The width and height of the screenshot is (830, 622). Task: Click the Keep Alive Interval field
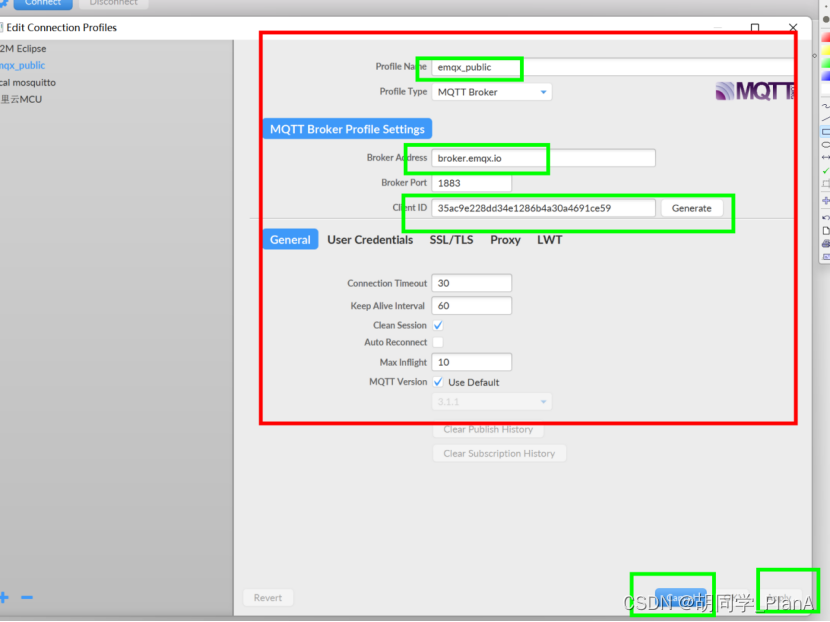(472, 305)
